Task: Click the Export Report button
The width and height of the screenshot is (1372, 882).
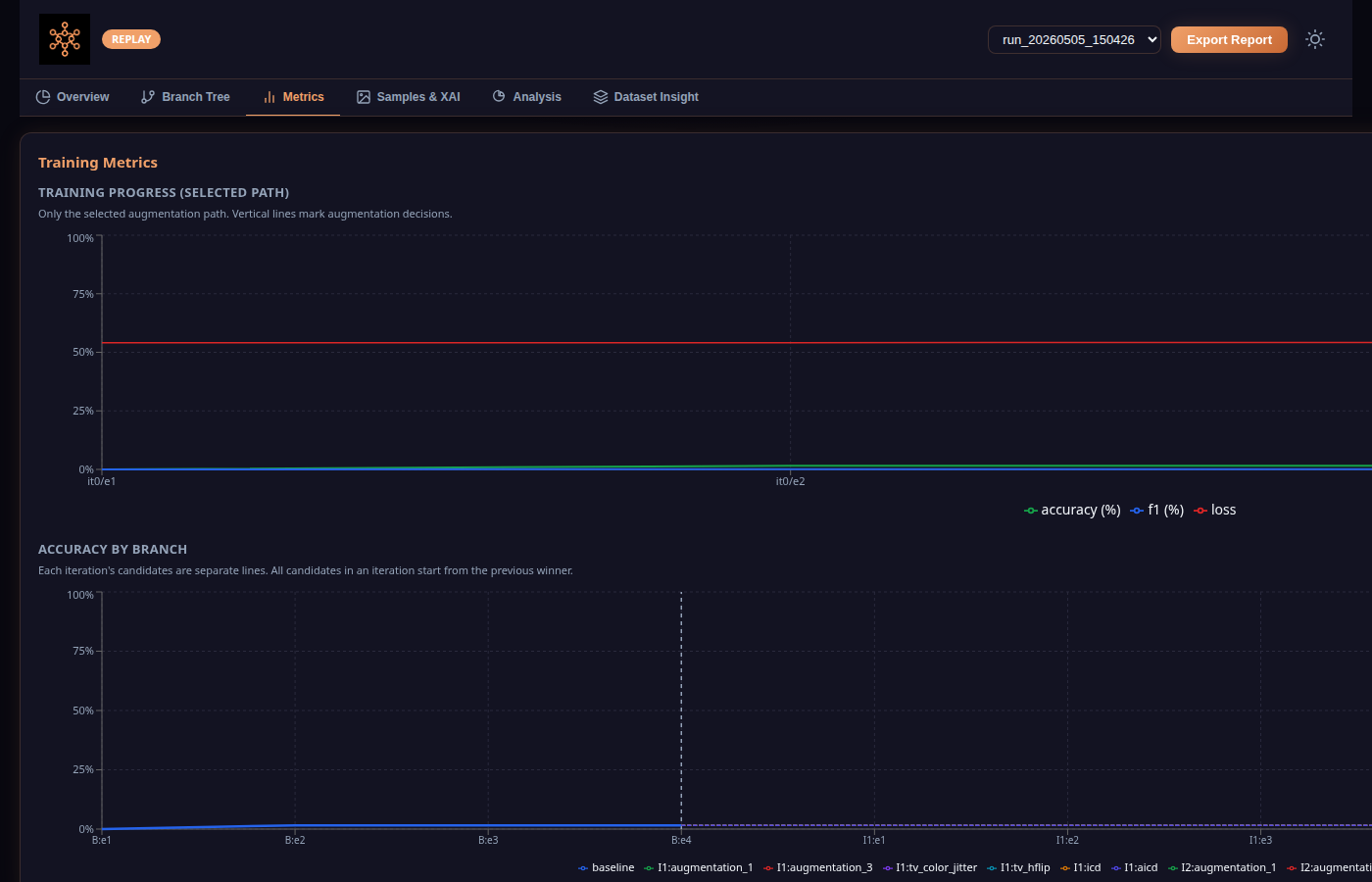Action: (x=1229, y=39)
